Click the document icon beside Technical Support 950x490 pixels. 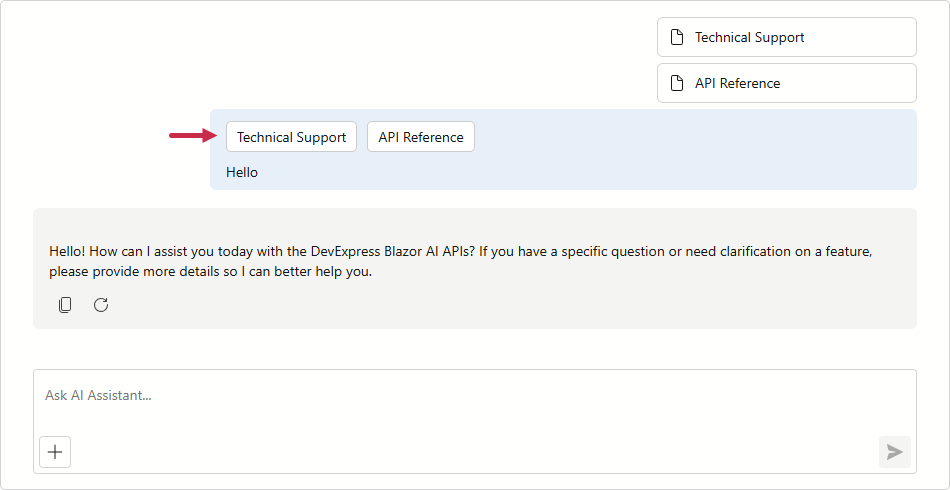677,37
